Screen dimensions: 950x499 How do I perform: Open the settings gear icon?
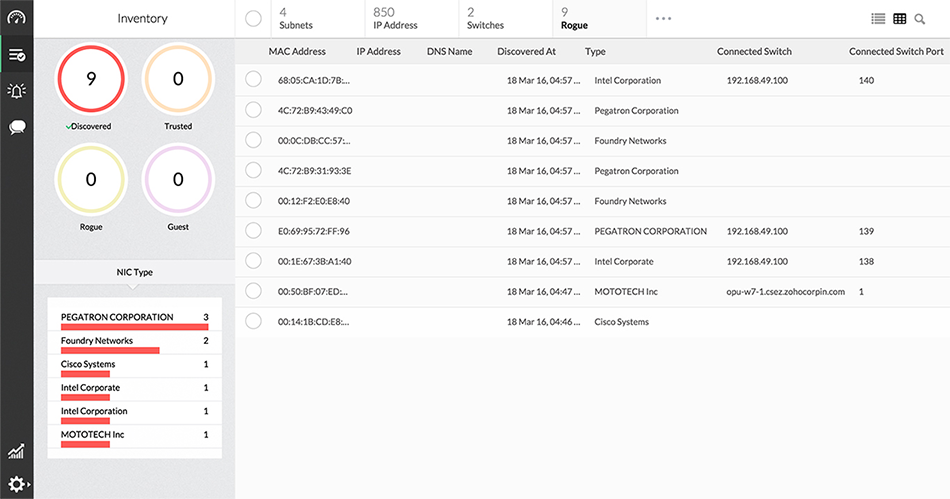16,483
